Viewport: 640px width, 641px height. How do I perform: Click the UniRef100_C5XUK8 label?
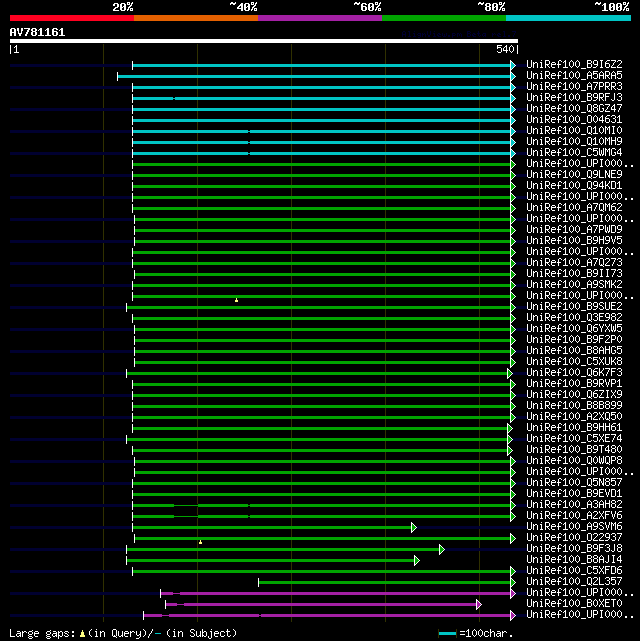pyautogui.click(x=574, y=362)
